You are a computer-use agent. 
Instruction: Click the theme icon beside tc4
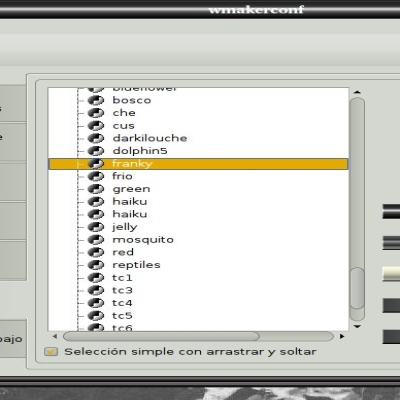(96, 303)
